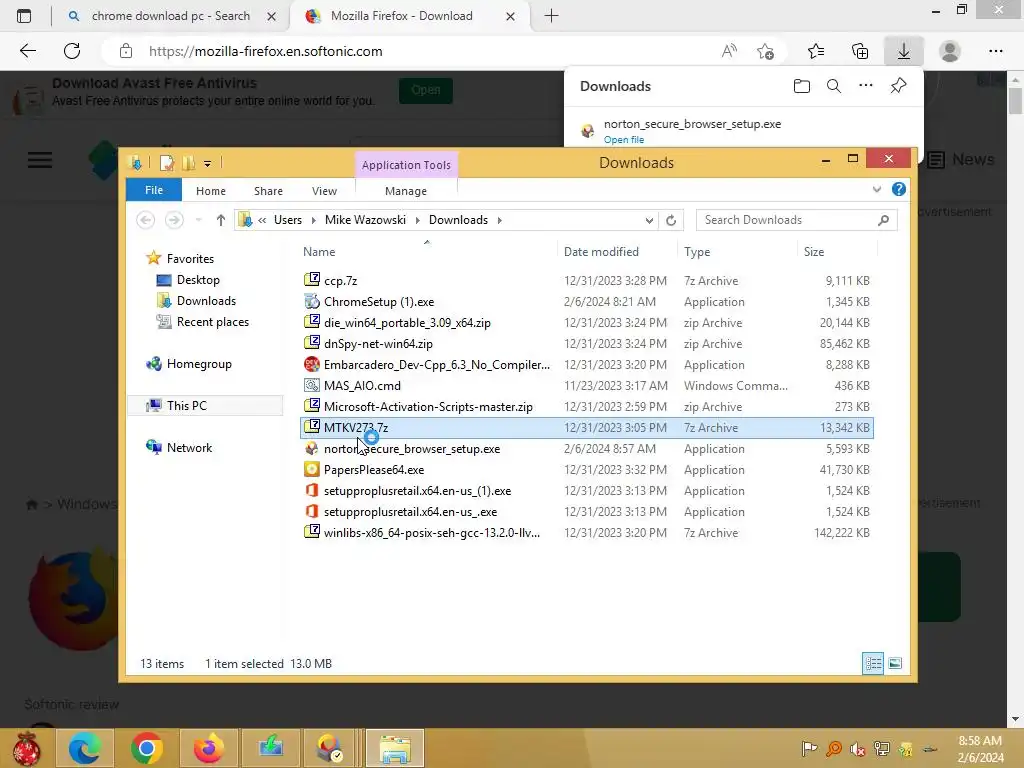Click Explorer Help question mark icon

(x=899, y=189)
